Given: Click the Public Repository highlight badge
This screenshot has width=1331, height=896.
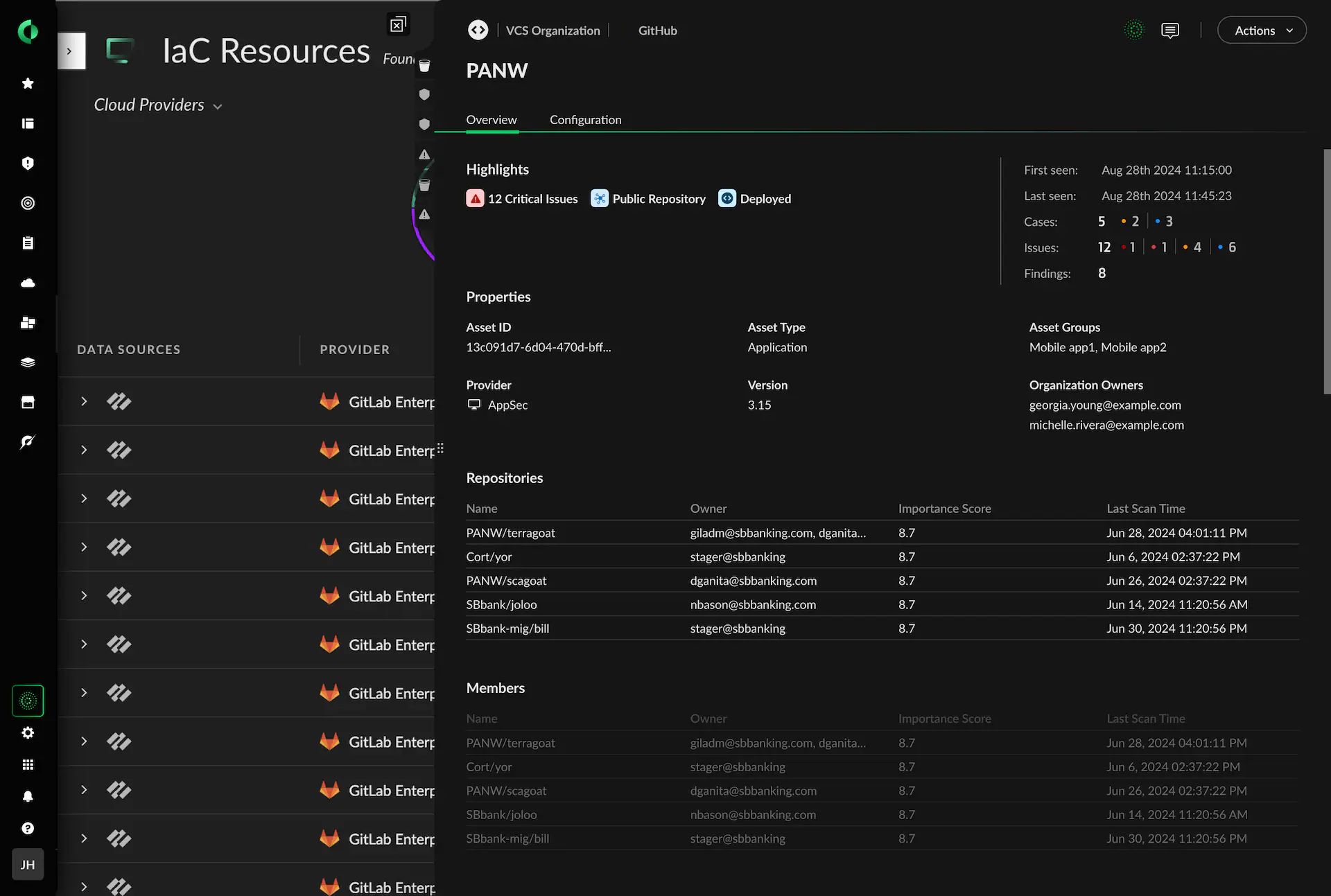Looking at the screenshot, I should [648, 199].
